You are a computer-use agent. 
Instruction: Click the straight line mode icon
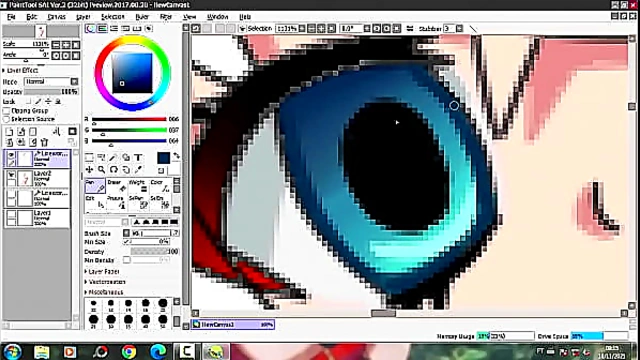coord(473,29)
